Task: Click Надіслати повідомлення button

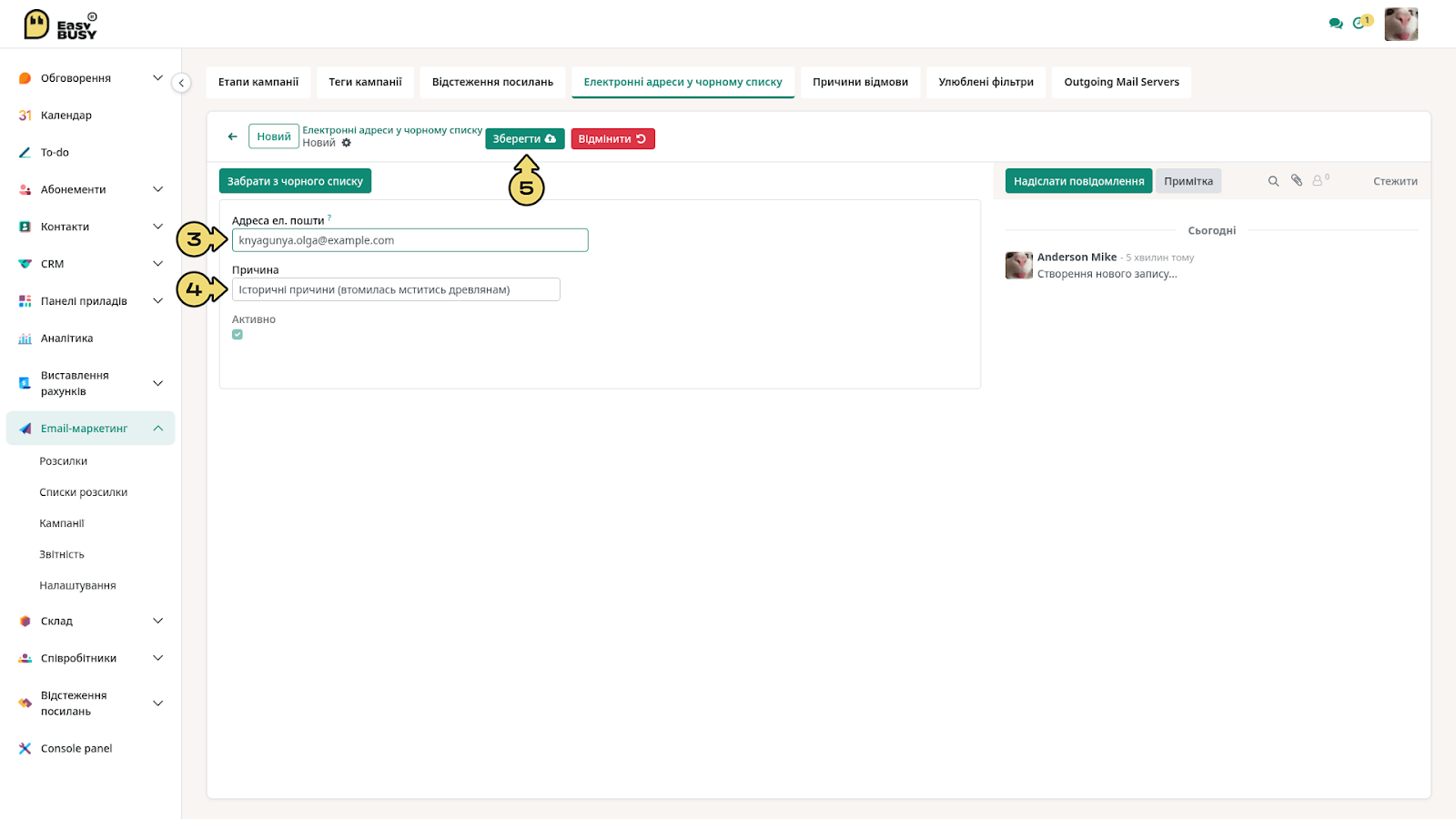Action: [1078, 181]
